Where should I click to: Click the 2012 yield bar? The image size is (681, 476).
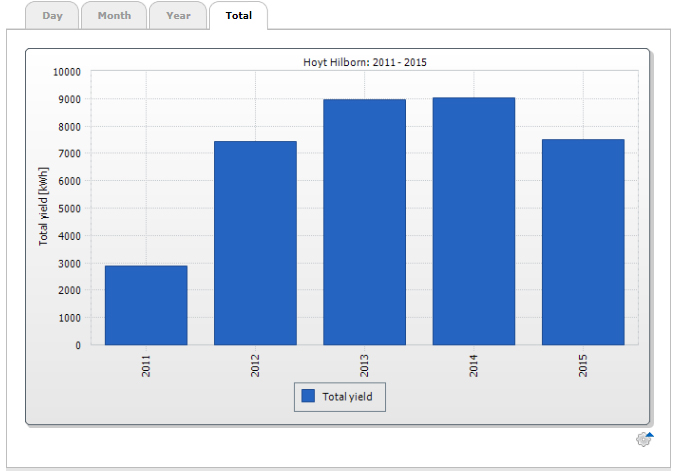pos(255,243)
